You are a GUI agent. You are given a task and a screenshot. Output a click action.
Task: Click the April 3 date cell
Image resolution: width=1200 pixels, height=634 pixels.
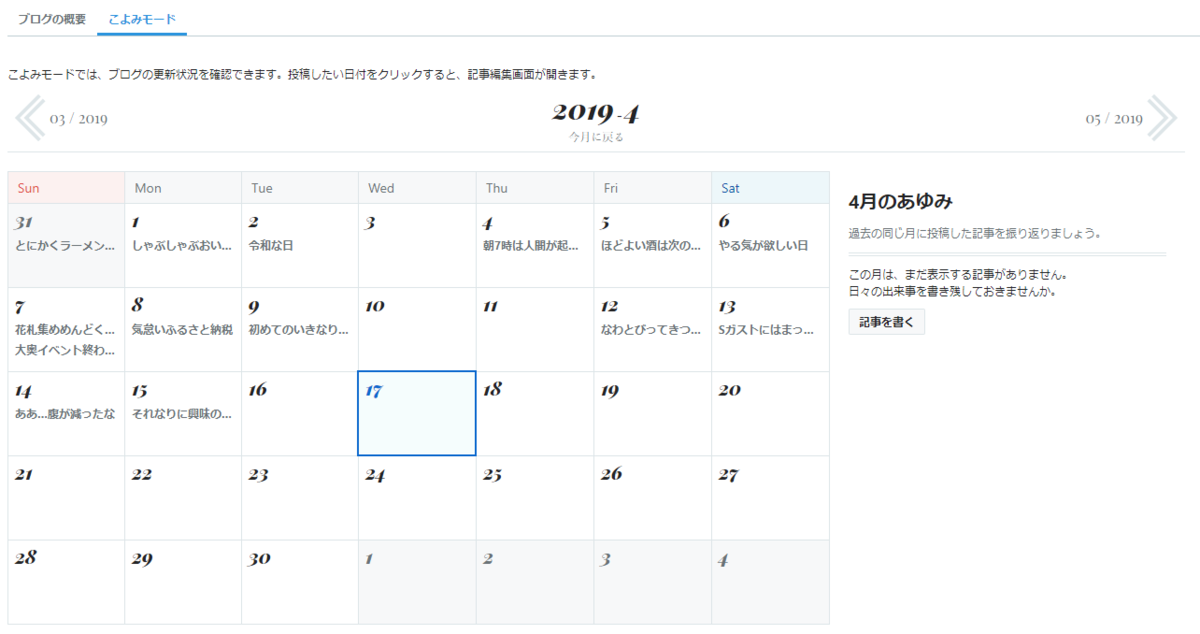[x=417, y=245]
